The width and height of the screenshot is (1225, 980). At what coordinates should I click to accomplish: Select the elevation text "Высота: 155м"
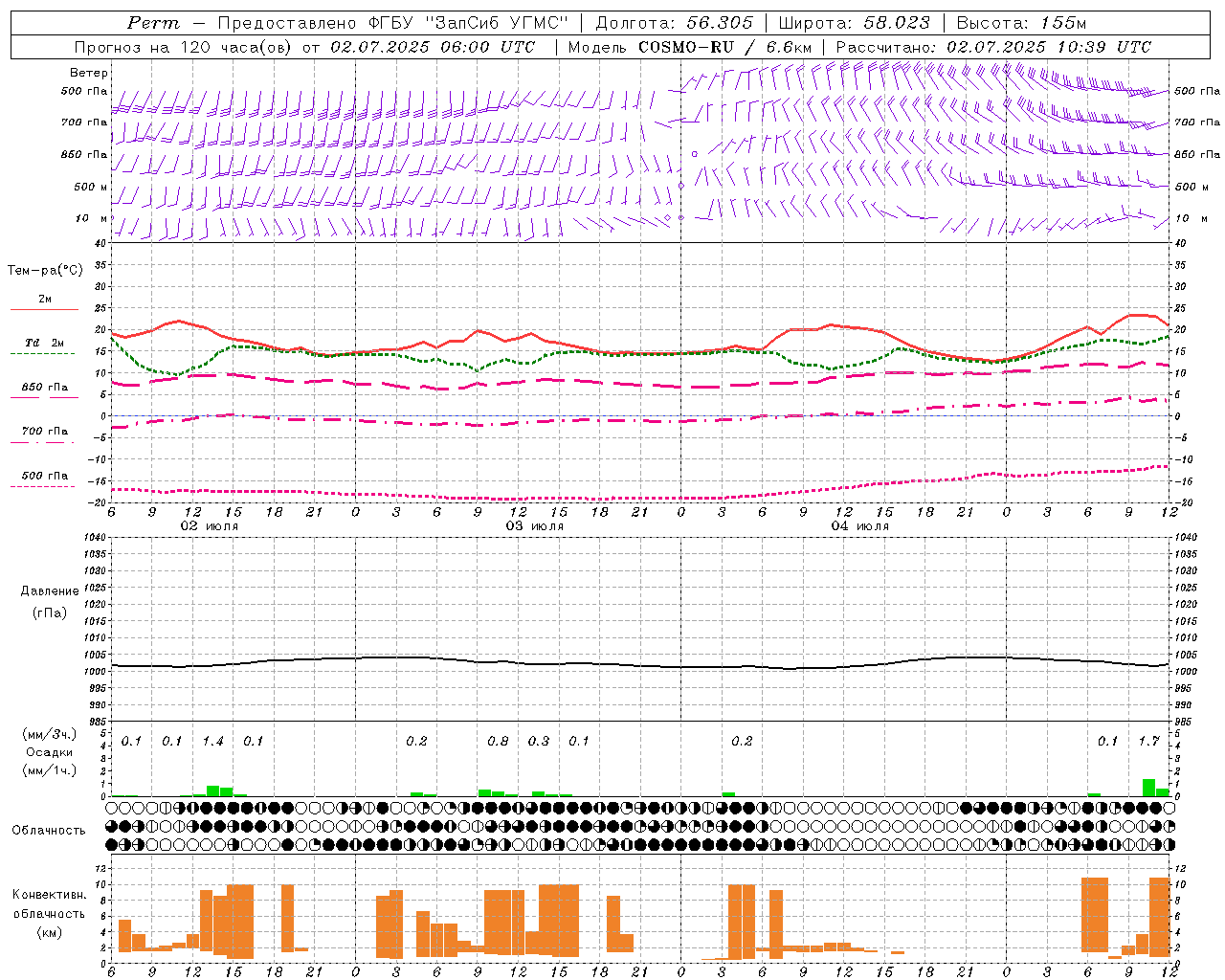(x=1021, y=23)
